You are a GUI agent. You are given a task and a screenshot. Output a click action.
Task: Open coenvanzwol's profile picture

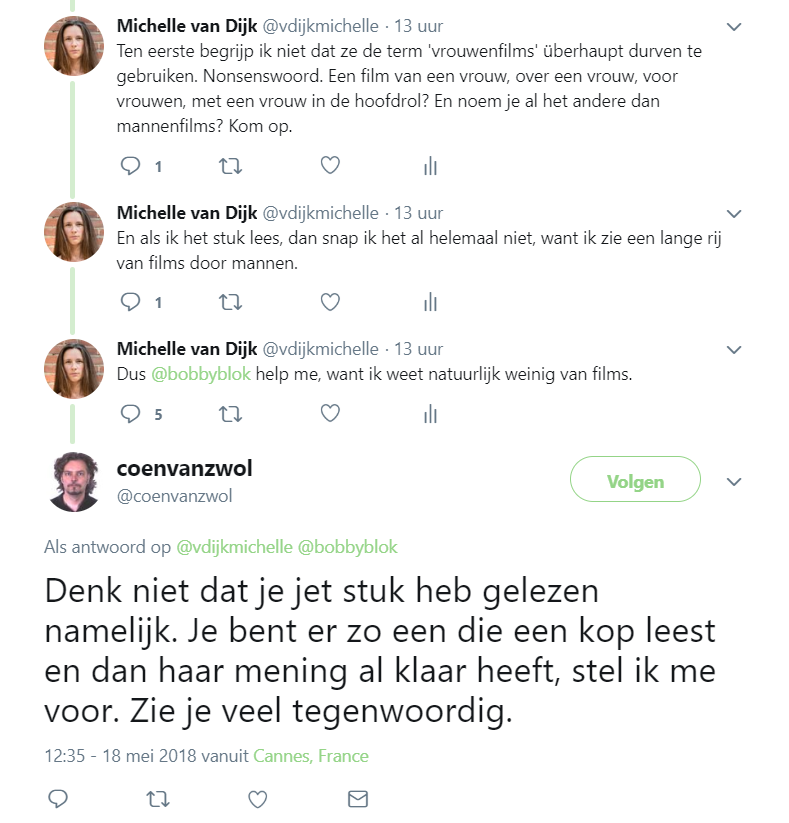pyautogui.click(x=75, y=481)
